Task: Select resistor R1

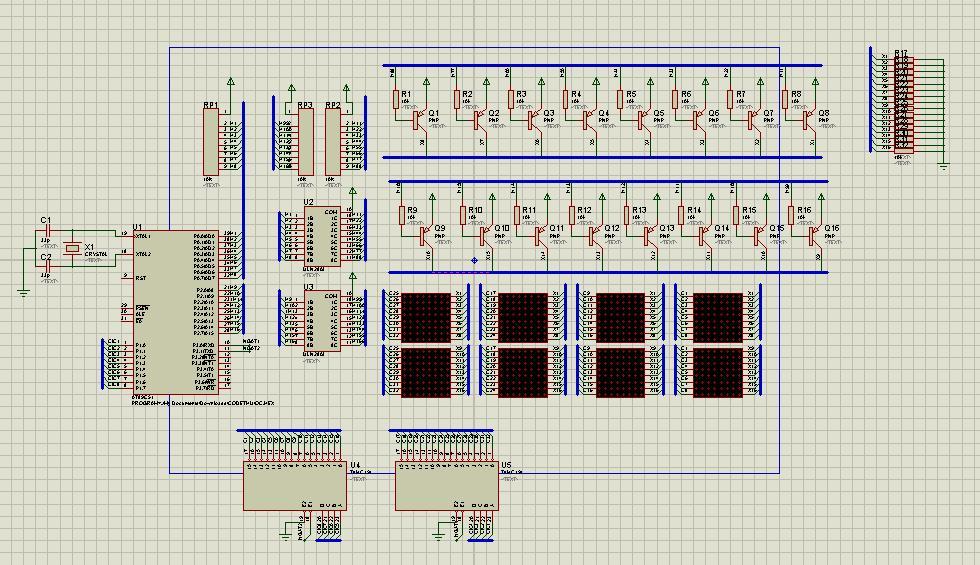Action: pos(396,102)
